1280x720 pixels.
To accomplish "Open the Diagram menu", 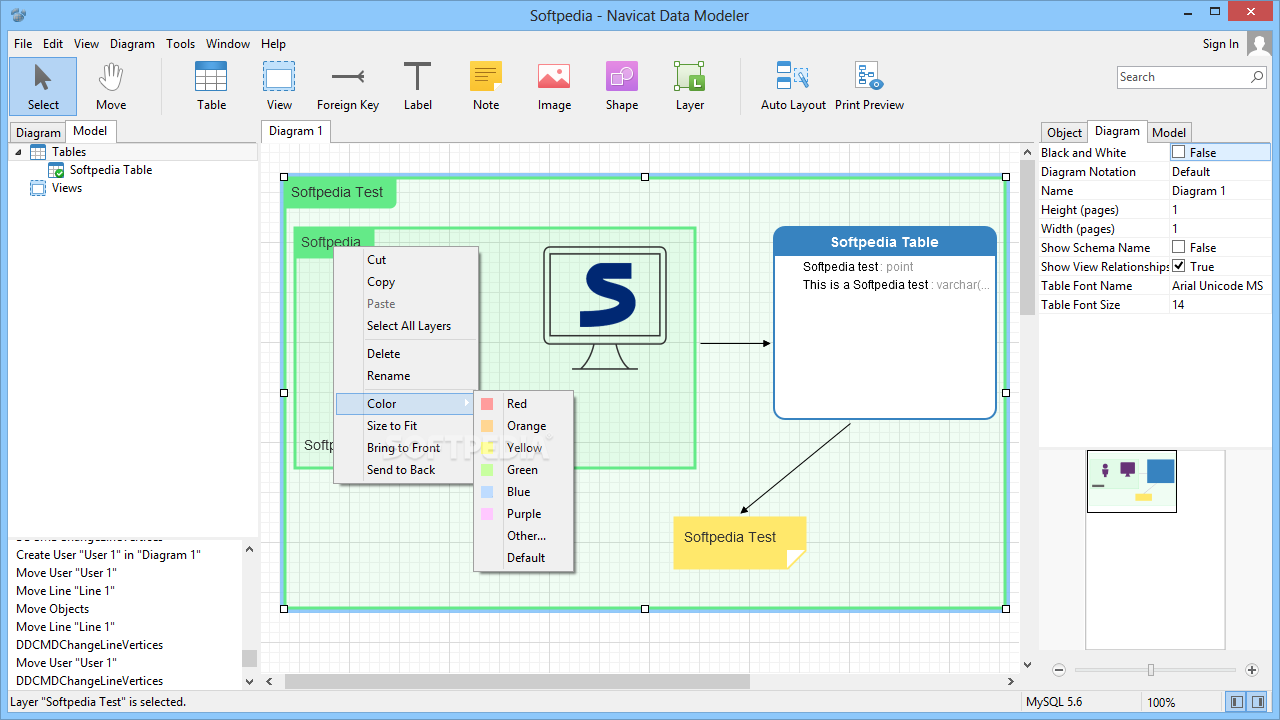I will click(132, 44).
